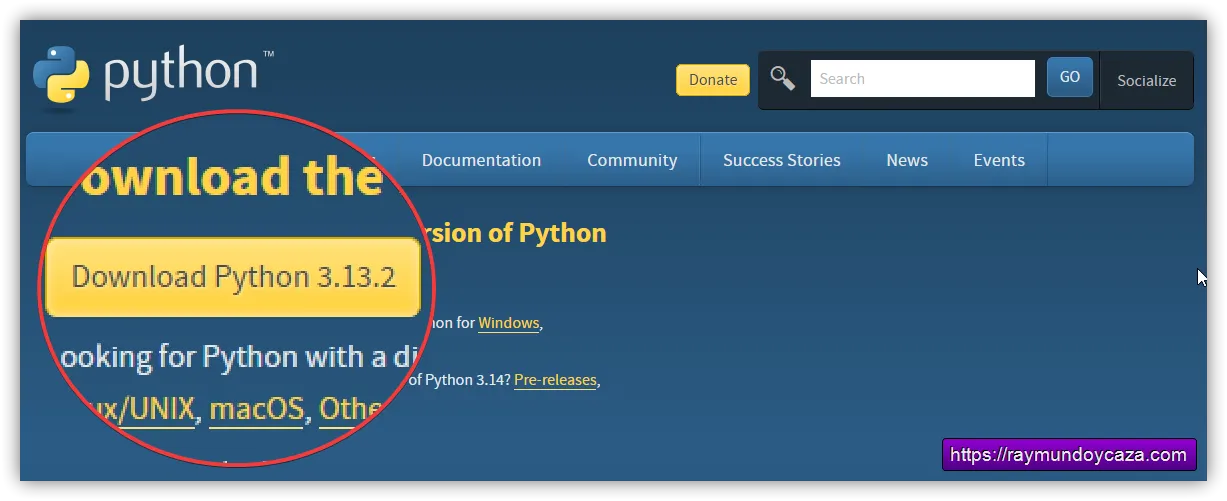1227x501 pixels.
Task: Click the Donate button
Action: pyautogui.click(x=713, y=80)
